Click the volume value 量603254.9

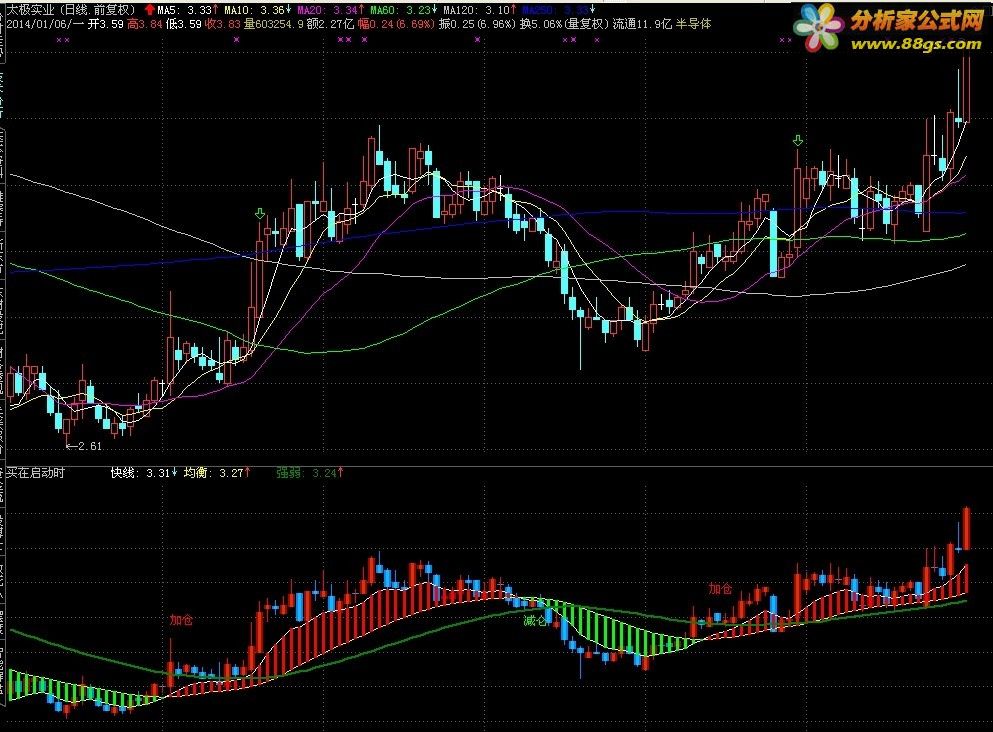pyautogui.click(x=274, y=24)
